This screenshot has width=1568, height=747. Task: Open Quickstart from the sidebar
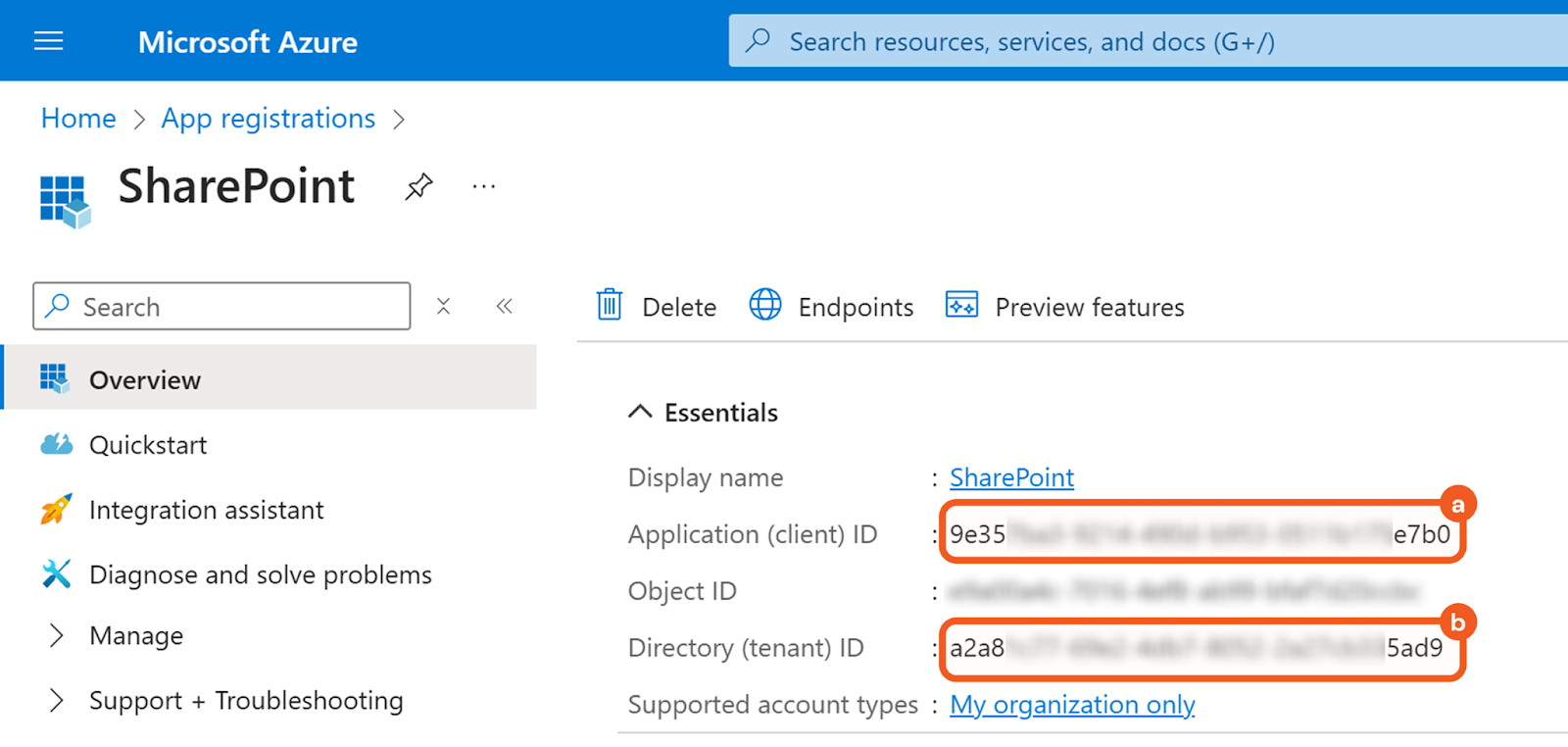tap(148, 445)
